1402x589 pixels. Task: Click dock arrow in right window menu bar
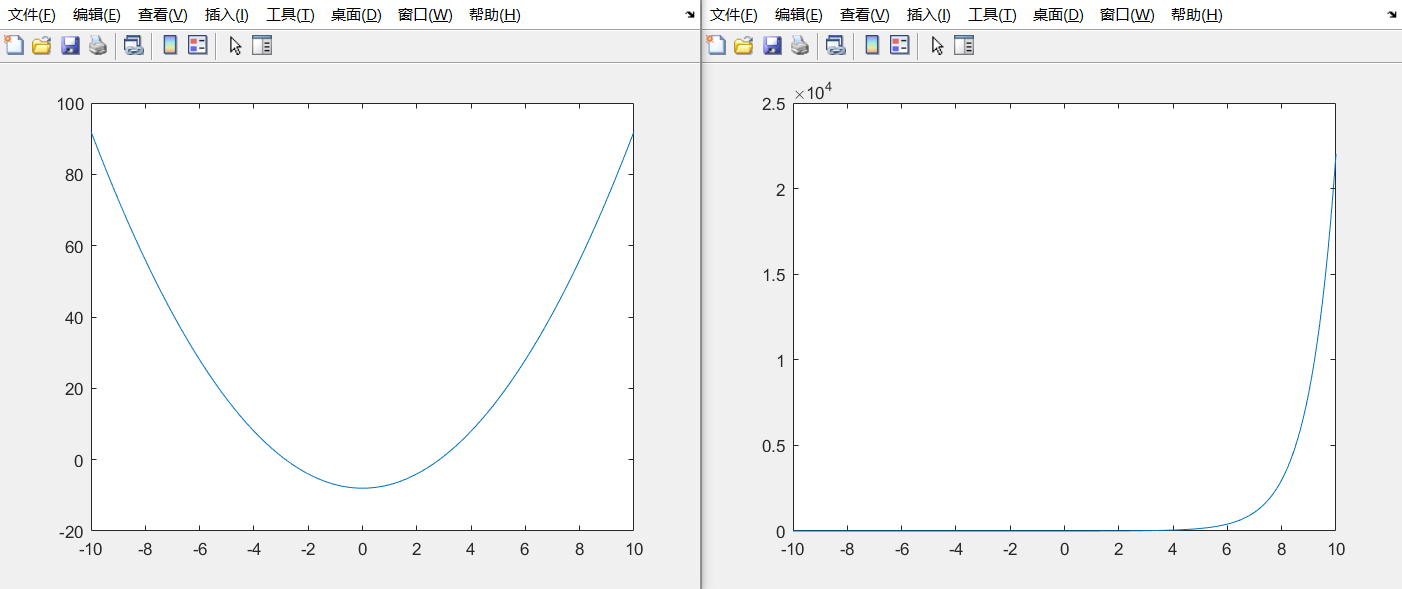[1392, 15]
